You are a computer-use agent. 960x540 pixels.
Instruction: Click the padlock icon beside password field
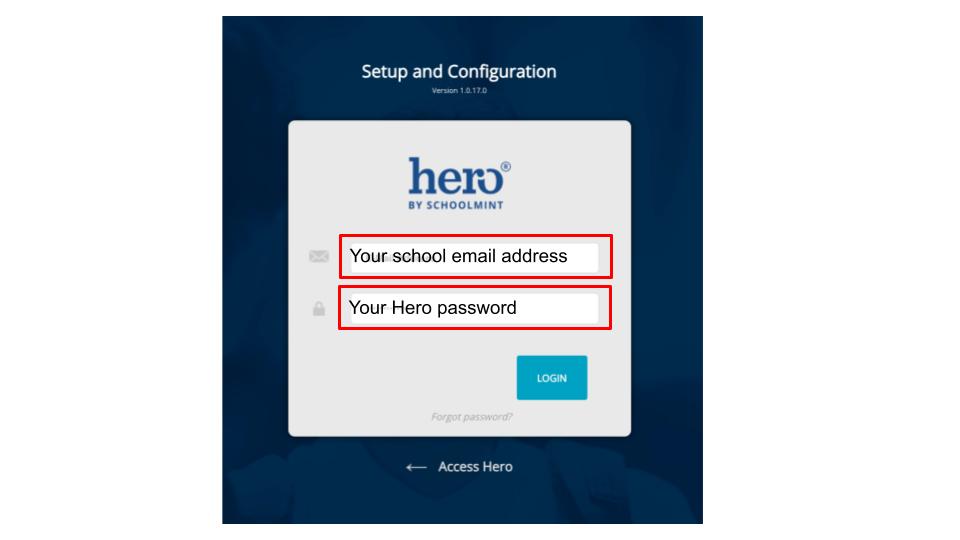319,309
